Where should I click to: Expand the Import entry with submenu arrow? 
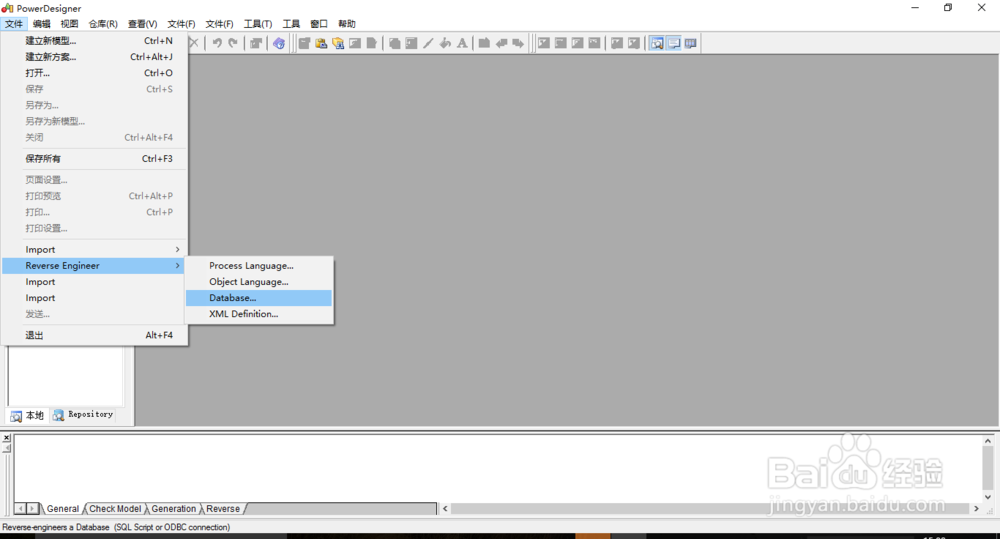(94, 249)
